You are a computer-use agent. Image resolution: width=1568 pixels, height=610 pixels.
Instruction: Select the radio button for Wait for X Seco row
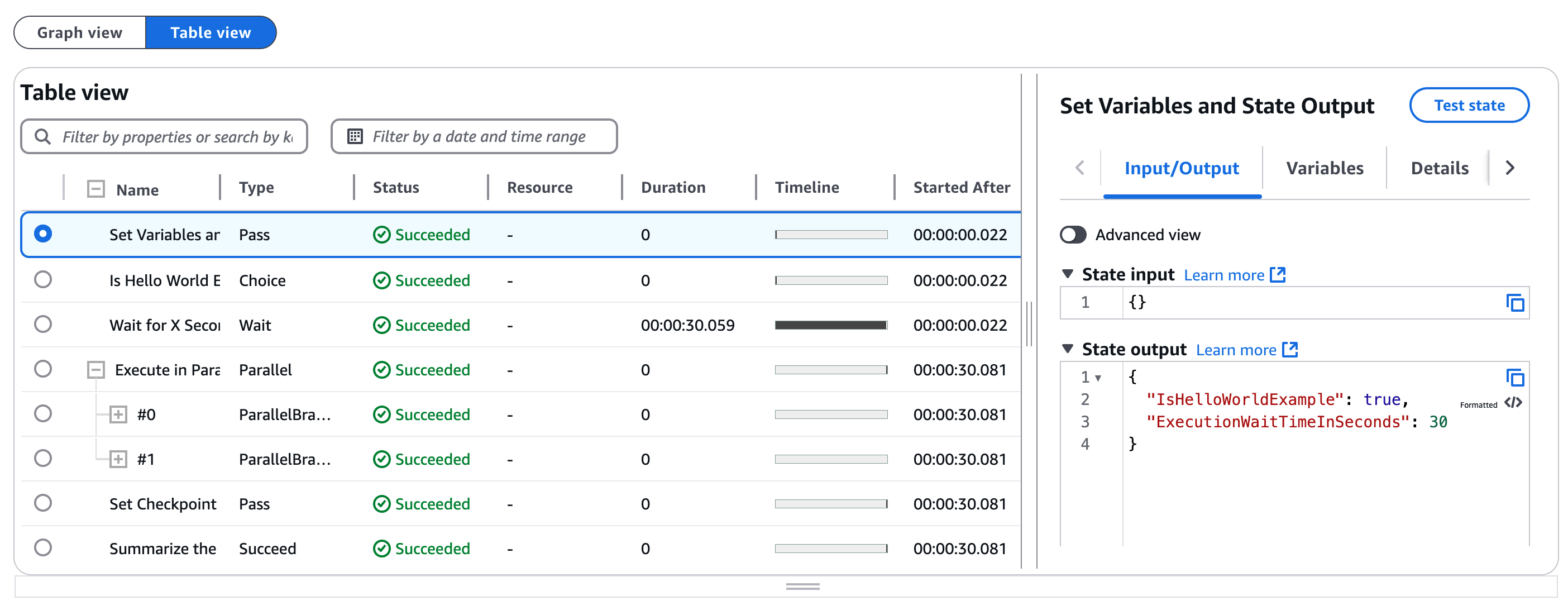point(44,324)
